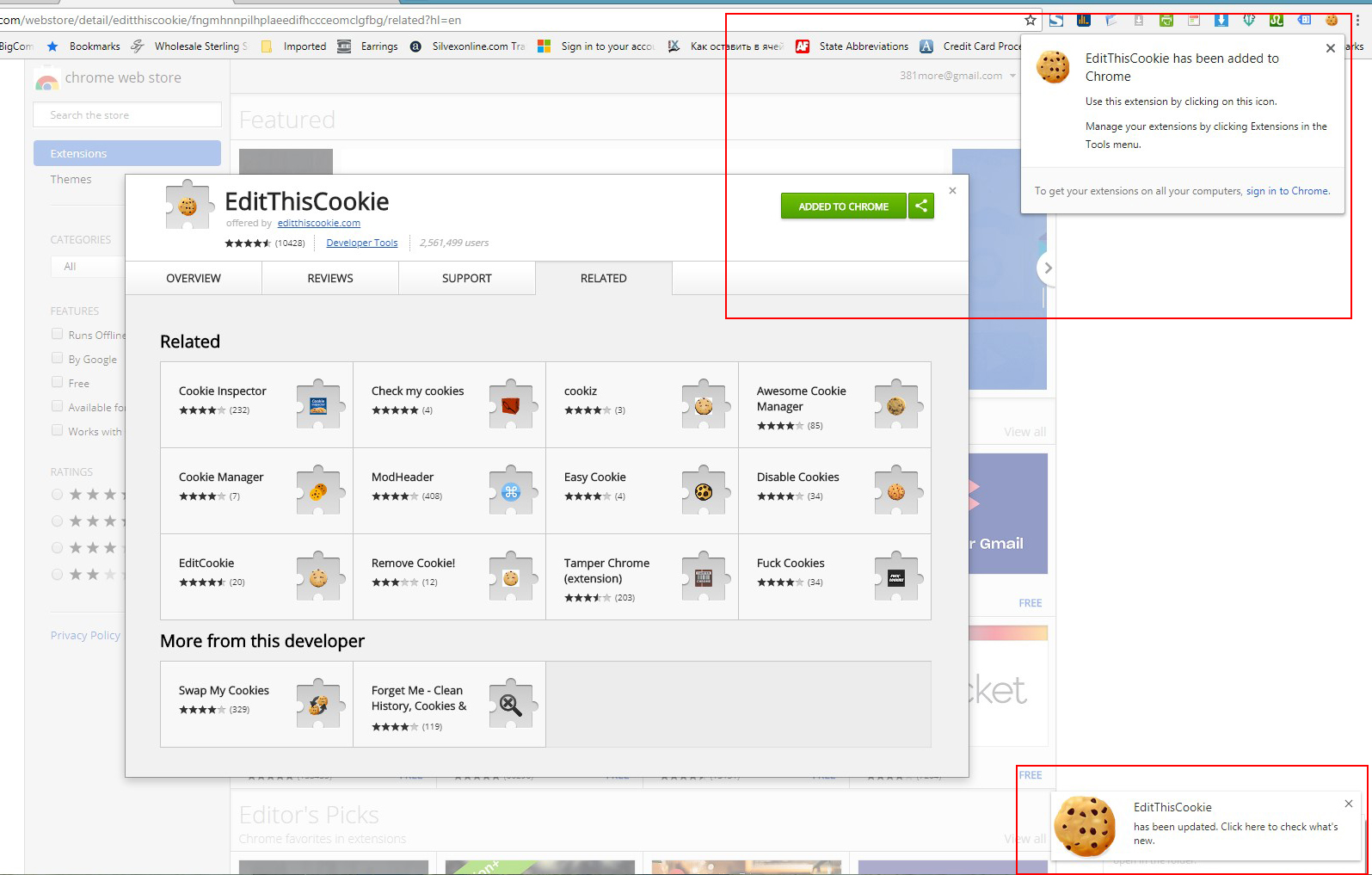Click the Added to Chrome button

843,206
